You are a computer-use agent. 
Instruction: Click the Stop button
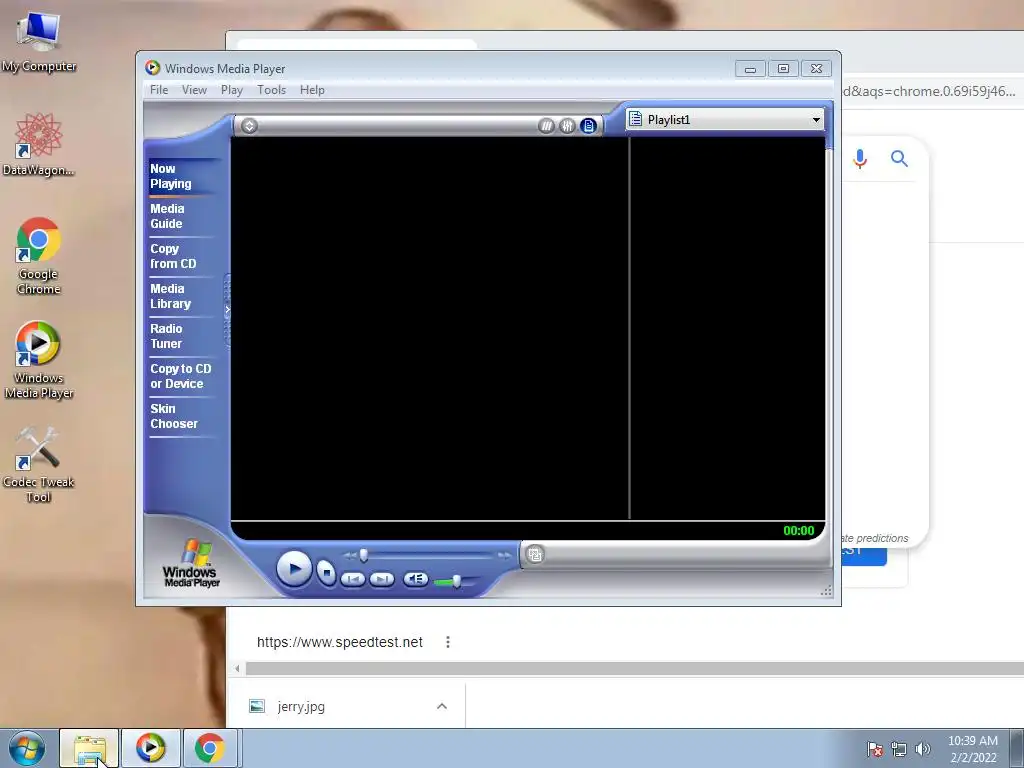[x=325, y=572]
